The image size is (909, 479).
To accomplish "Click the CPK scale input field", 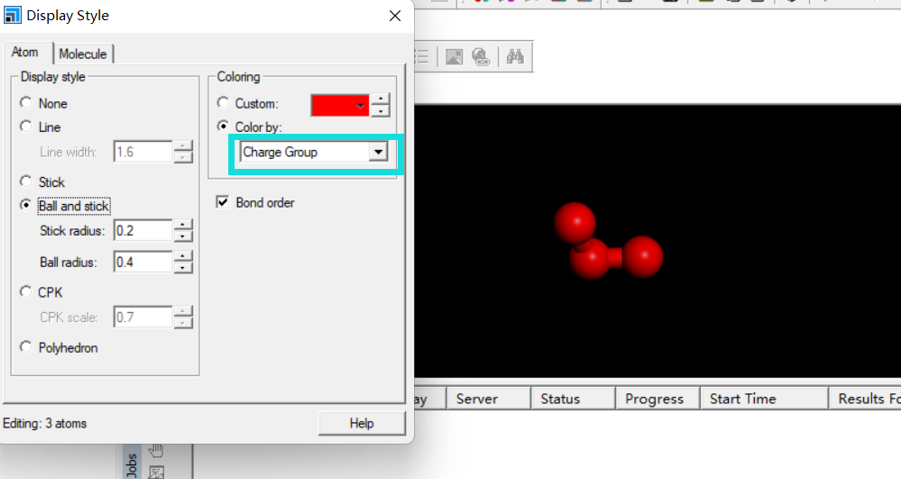I will (x=143, y=317).
